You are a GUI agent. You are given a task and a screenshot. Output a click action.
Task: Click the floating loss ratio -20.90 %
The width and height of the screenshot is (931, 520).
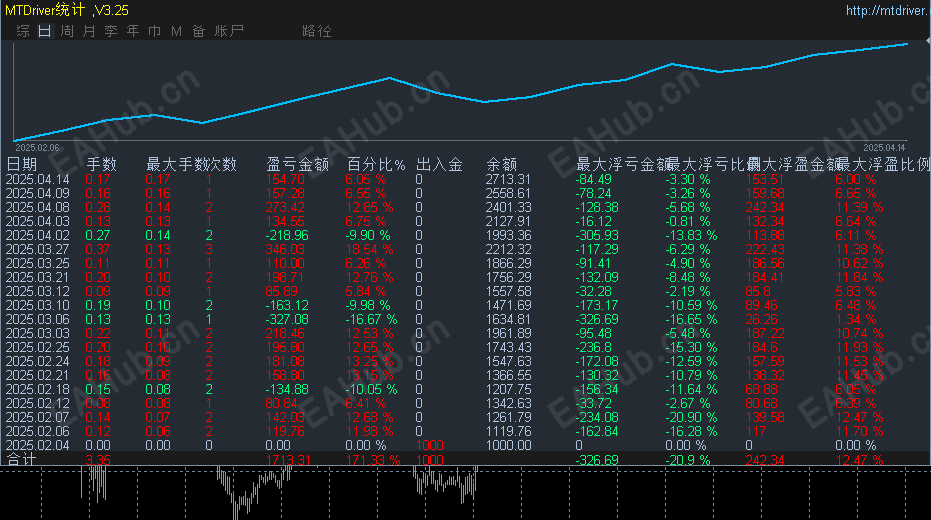691,417
